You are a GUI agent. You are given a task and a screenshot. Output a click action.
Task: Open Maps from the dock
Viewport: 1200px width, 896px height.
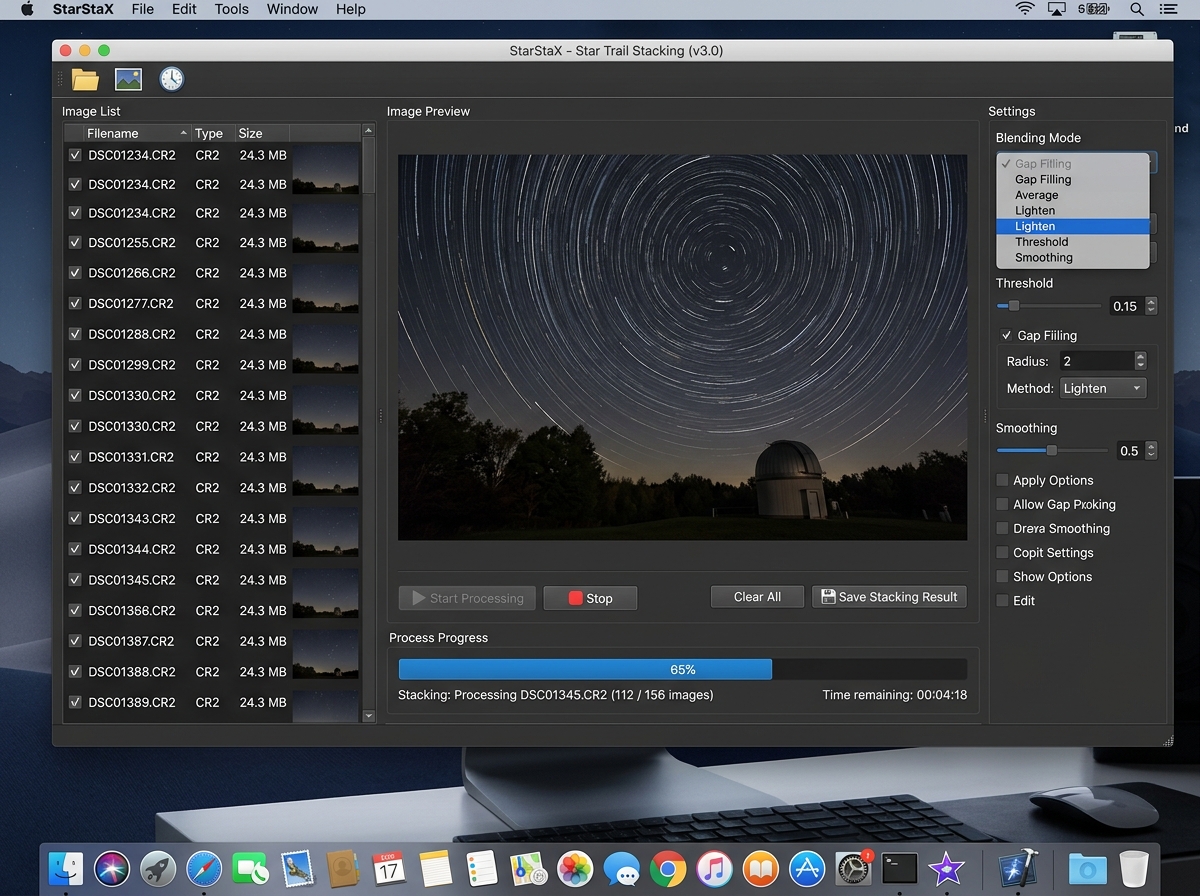[x=528, y=867]
